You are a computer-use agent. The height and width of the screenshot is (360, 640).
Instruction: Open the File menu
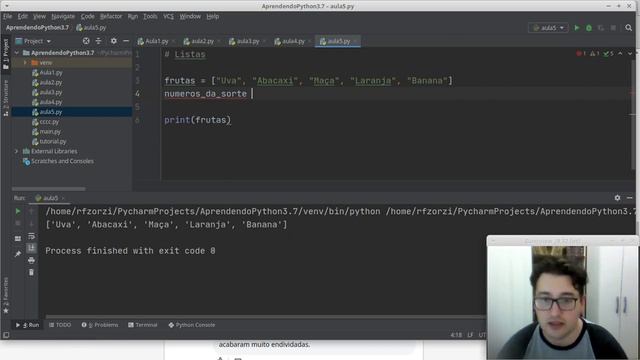(8, 16)
